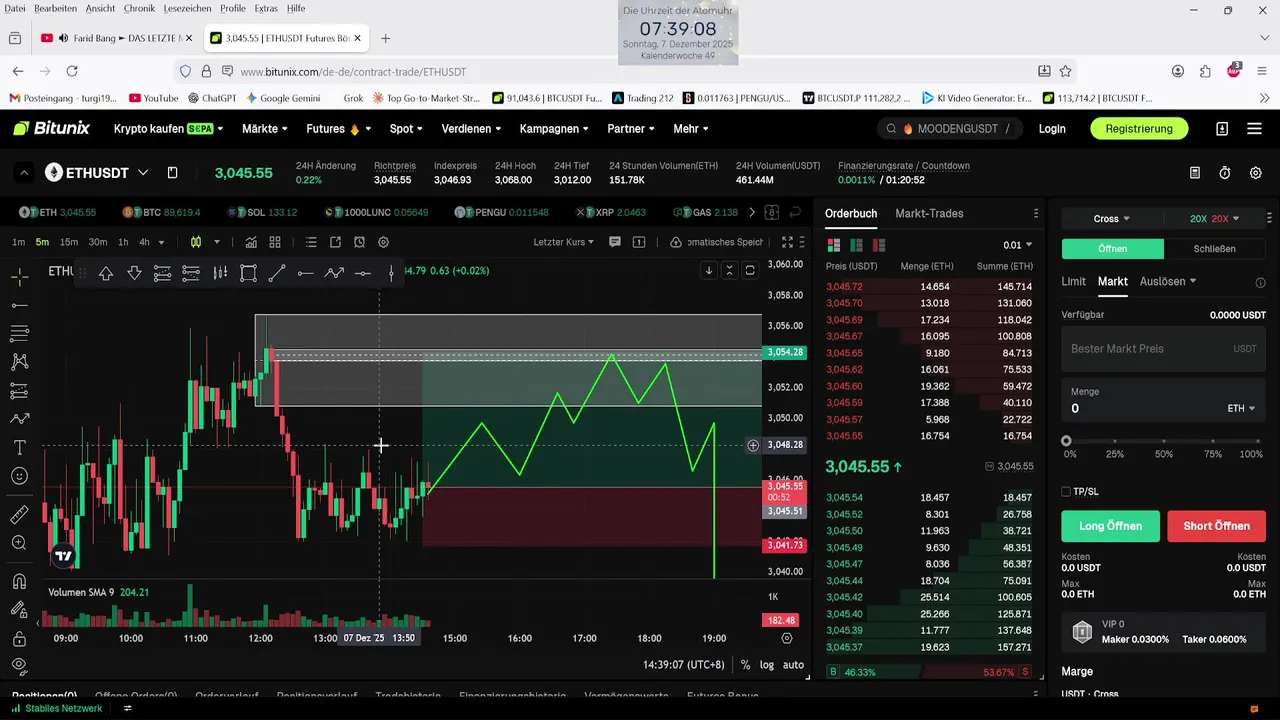Click the Long Öffnen button

1110,526
